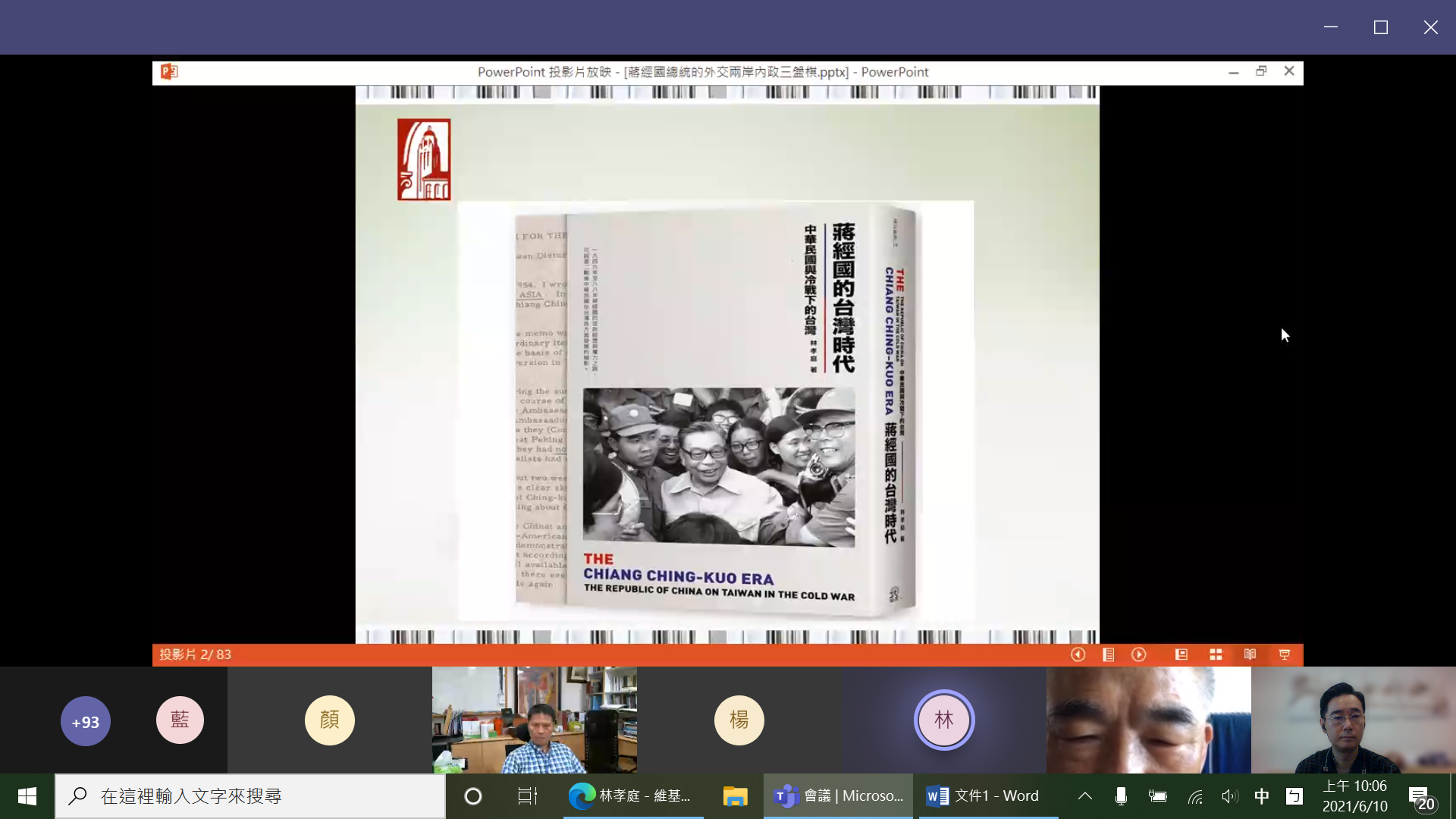Select the close-up video of the elderly man

(x=1149, y=720)
